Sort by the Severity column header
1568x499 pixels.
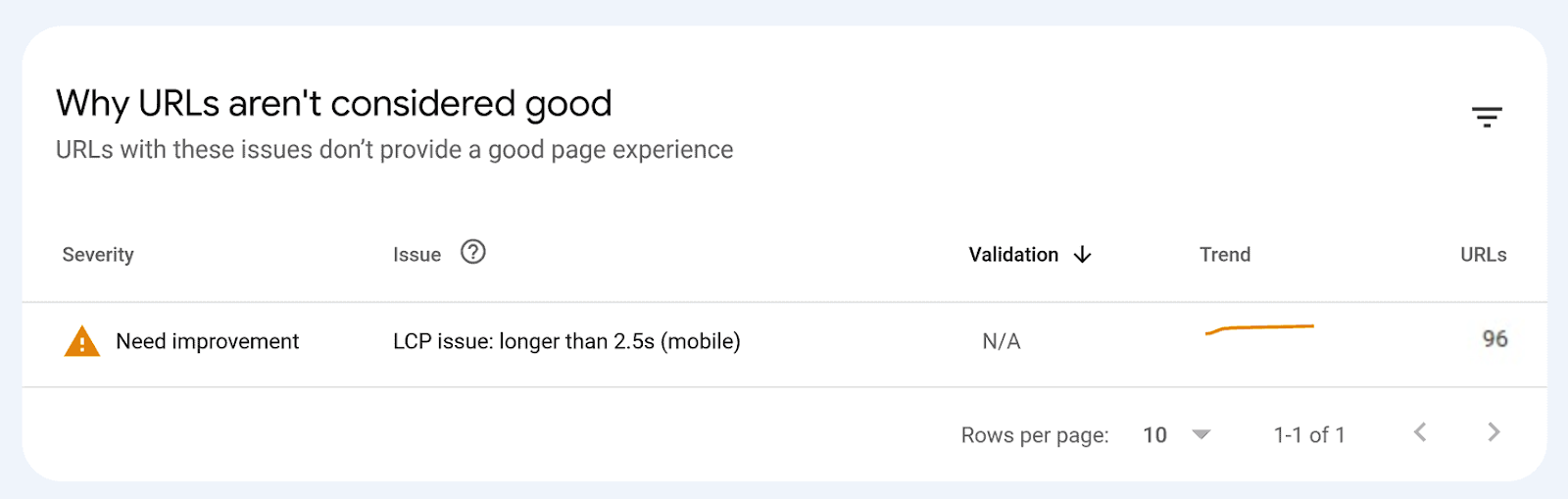pos(98,255)
